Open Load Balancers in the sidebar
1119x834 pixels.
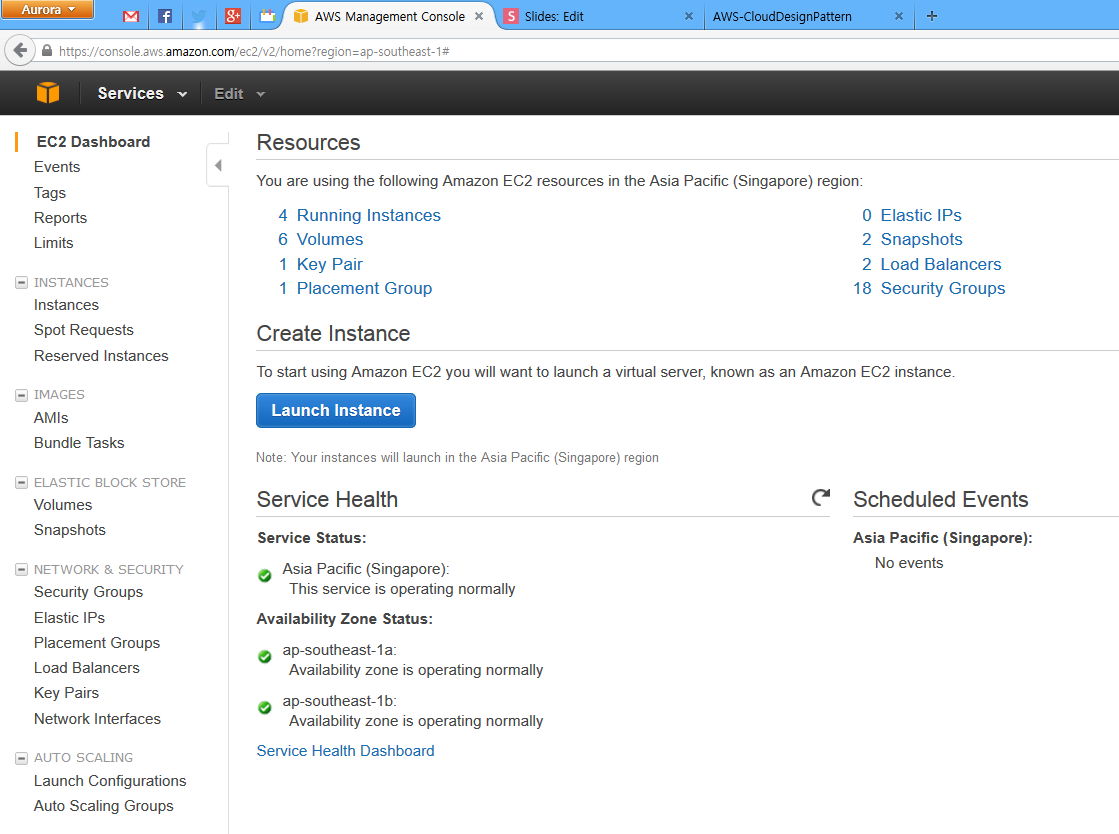click(87, 668)
